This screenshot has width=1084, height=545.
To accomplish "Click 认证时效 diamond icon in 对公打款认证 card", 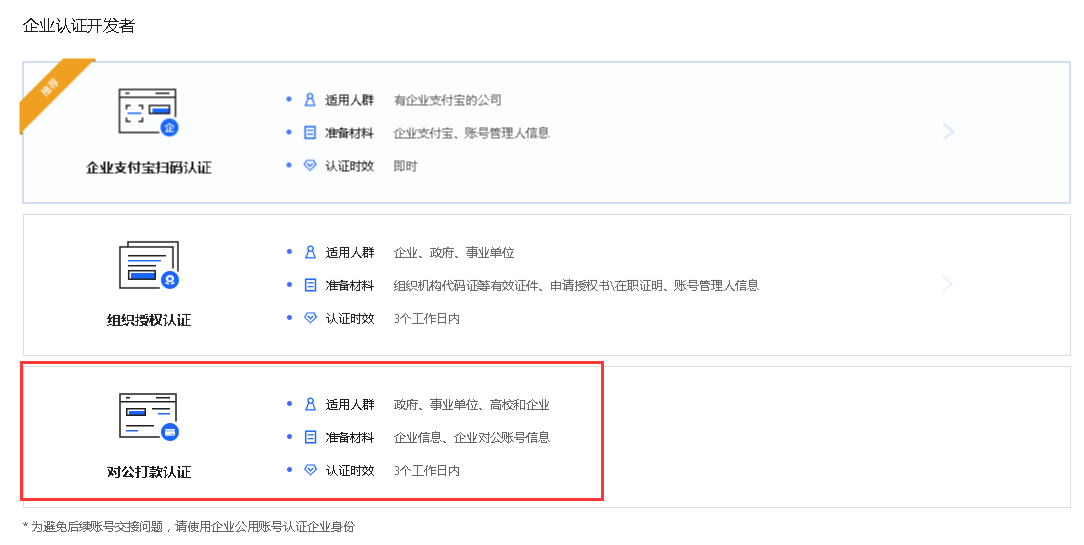I will tap(310, 470).
